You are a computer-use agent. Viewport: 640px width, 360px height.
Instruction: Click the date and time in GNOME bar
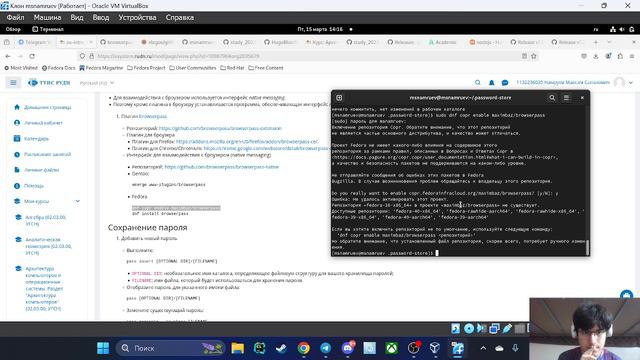pyautogui.click(x=320, y=29)
